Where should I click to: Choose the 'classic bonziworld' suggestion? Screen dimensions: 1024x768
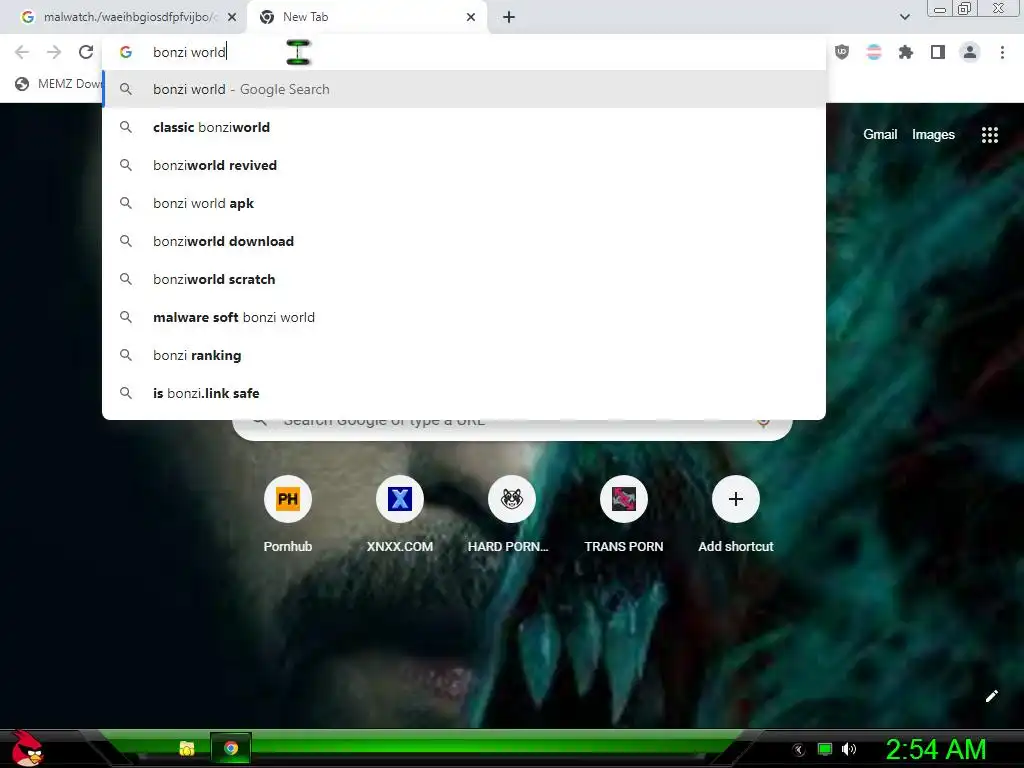pos(464,127)
